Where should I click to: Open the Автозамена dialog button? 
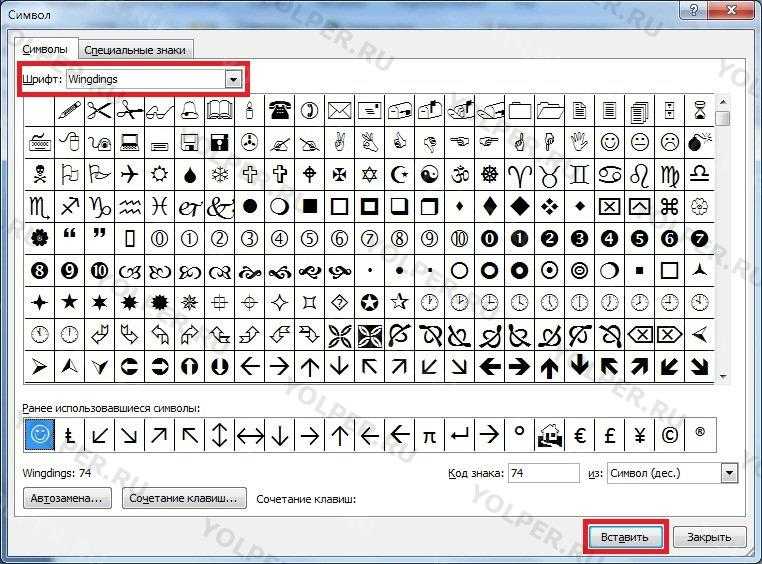point(67,498)
